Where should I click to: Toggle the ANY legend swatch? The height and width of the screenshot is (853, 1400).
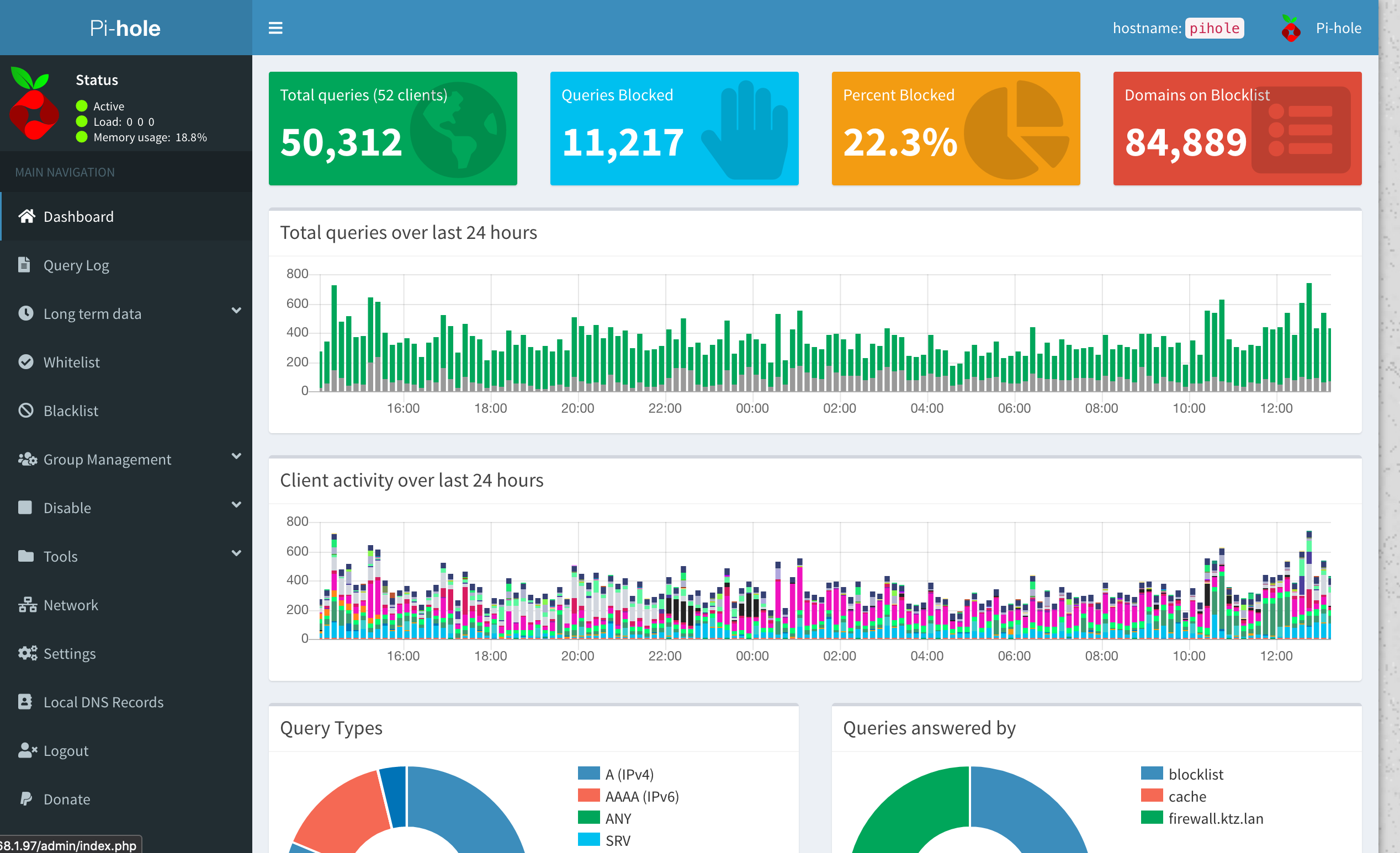(588, 817)
